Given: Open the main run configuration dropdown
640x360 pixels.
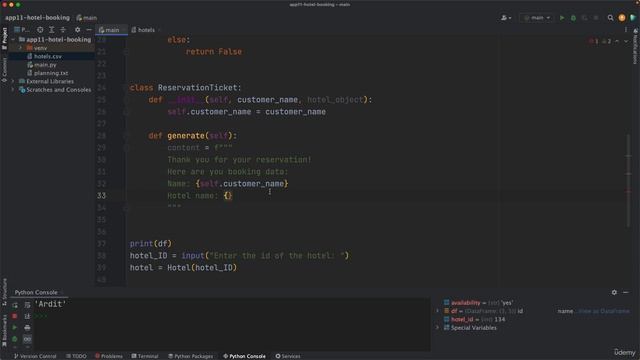Looking at the screenshot, I should (x=537, y=18).
